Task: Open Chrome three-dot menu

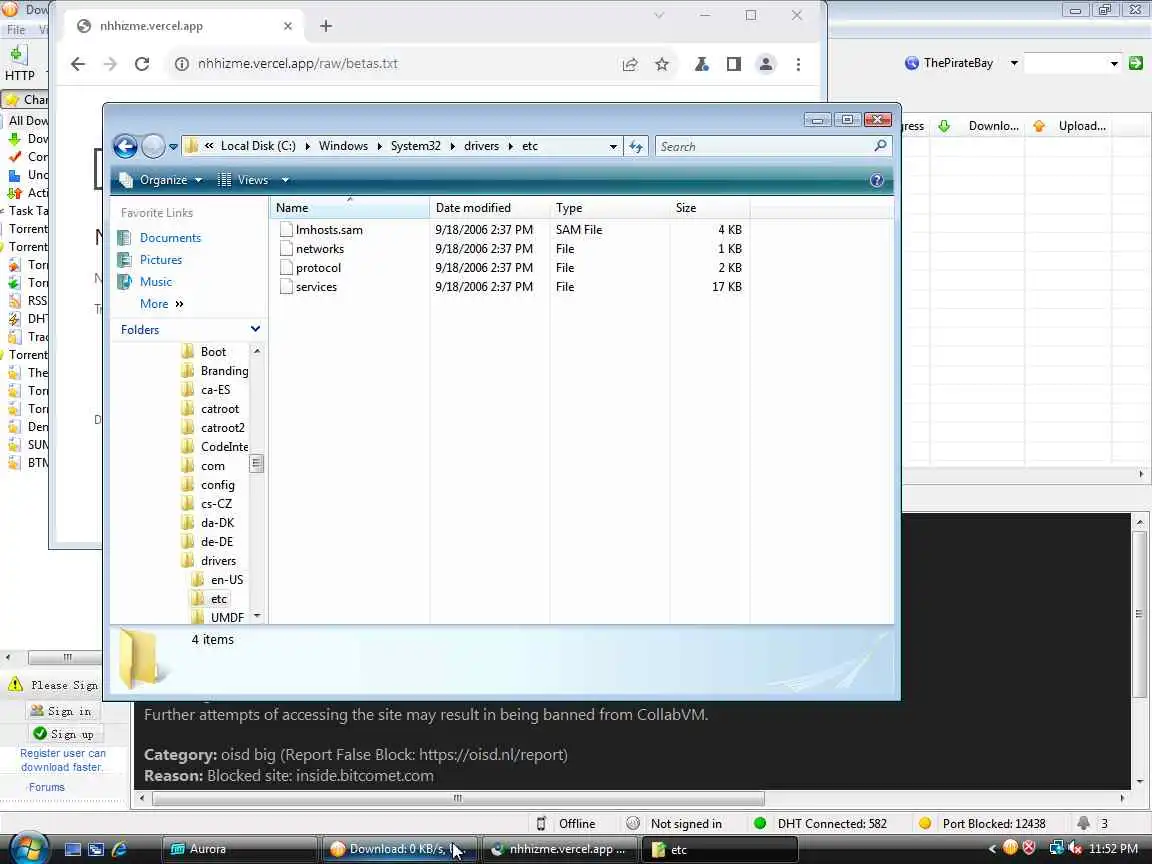Action: 798,64
